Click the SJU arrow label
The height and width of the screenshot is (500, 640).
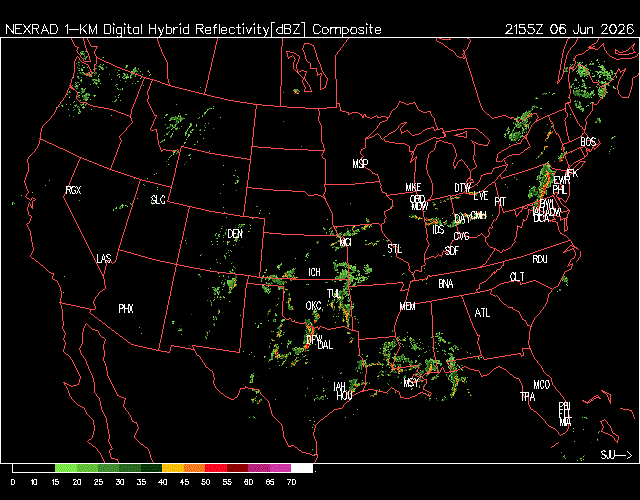(x=616, y=455)
